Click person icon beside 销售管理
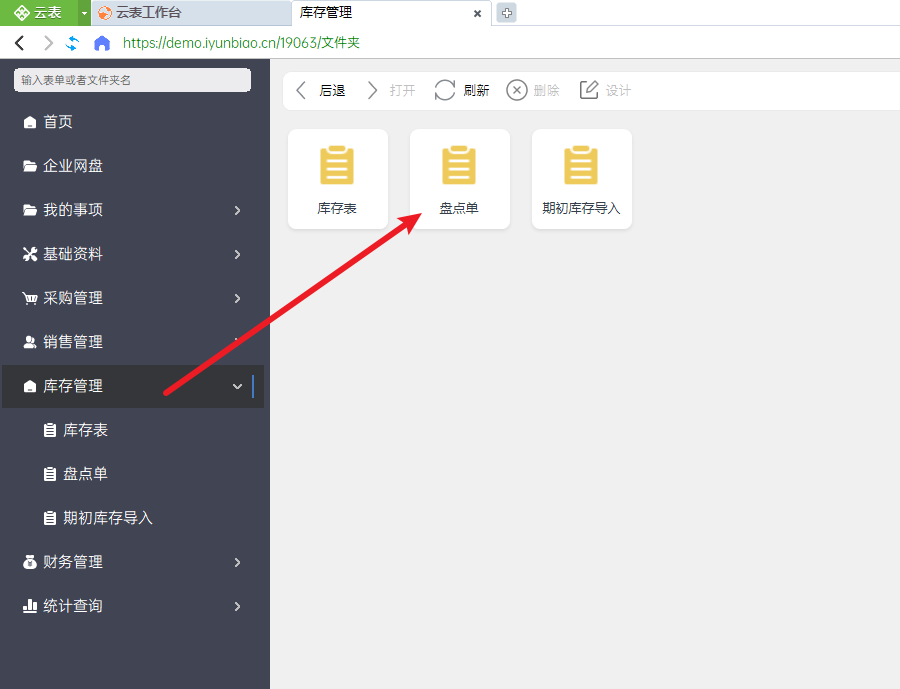Screen dimensions: 900x689 click(x=30, y=342)
